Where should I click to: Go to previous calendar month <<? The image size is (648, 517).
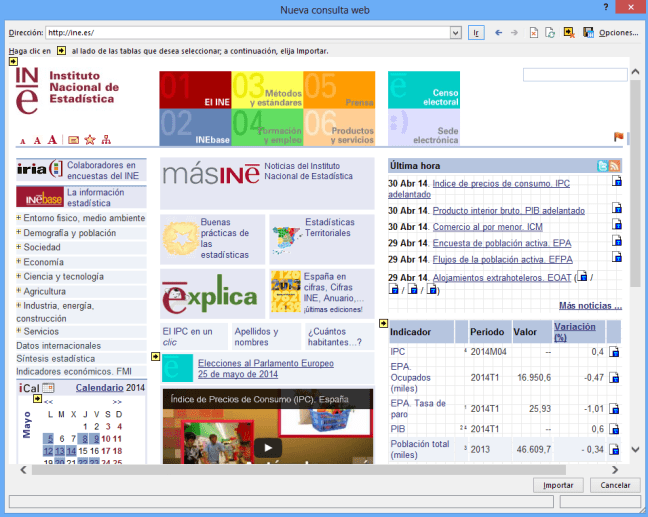(x=48, y=402)
